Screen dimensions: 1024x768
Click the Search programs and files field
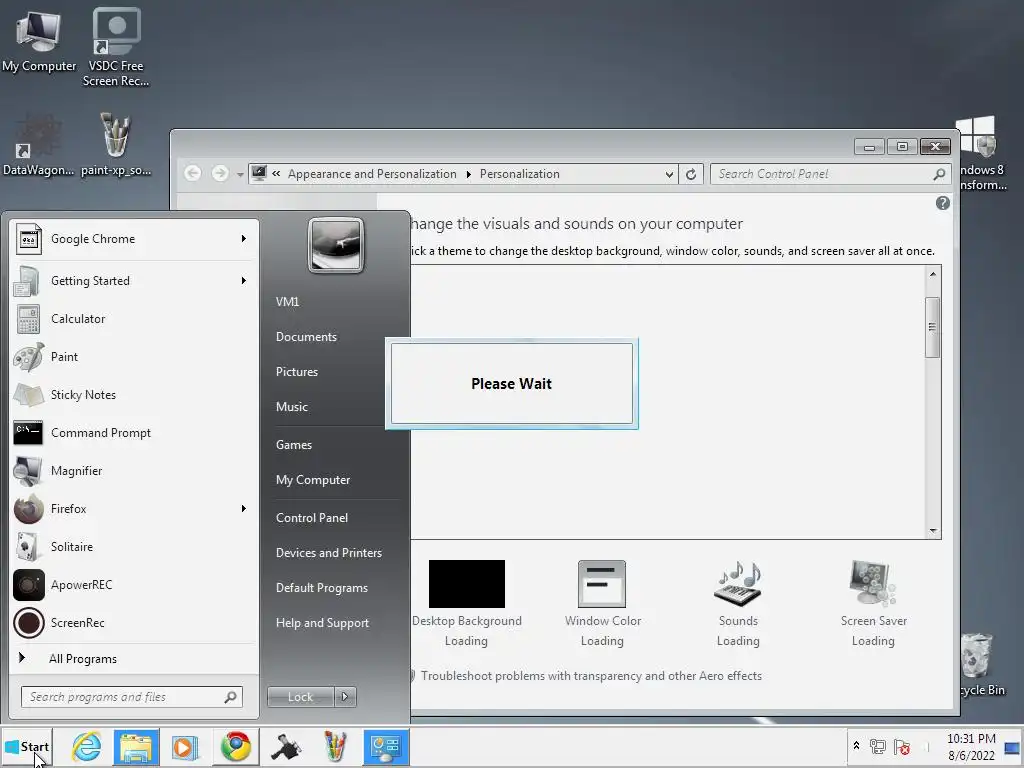point(132,697)
